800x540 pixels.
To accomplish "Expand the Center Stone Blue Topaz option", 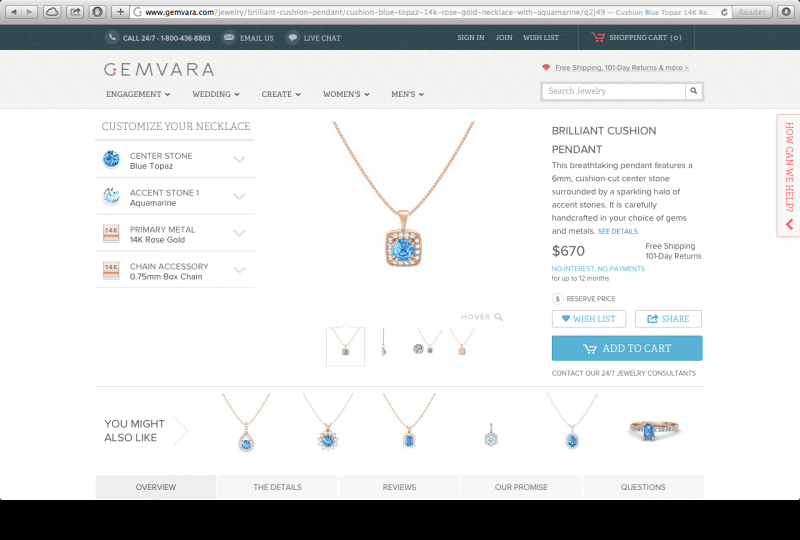I will [174, 160].
